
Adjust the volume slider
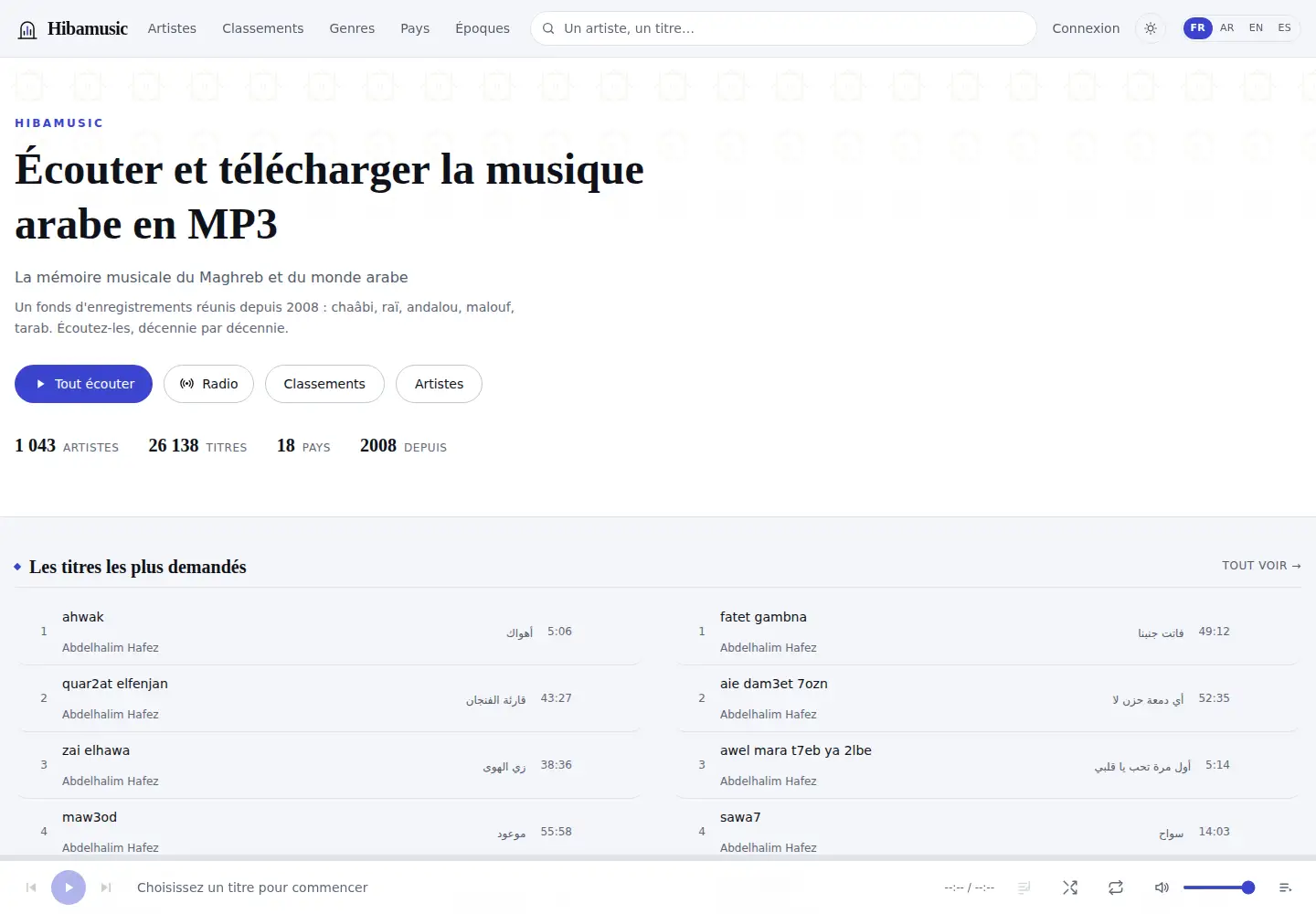pyautogui.click(x=1219, y=887)
